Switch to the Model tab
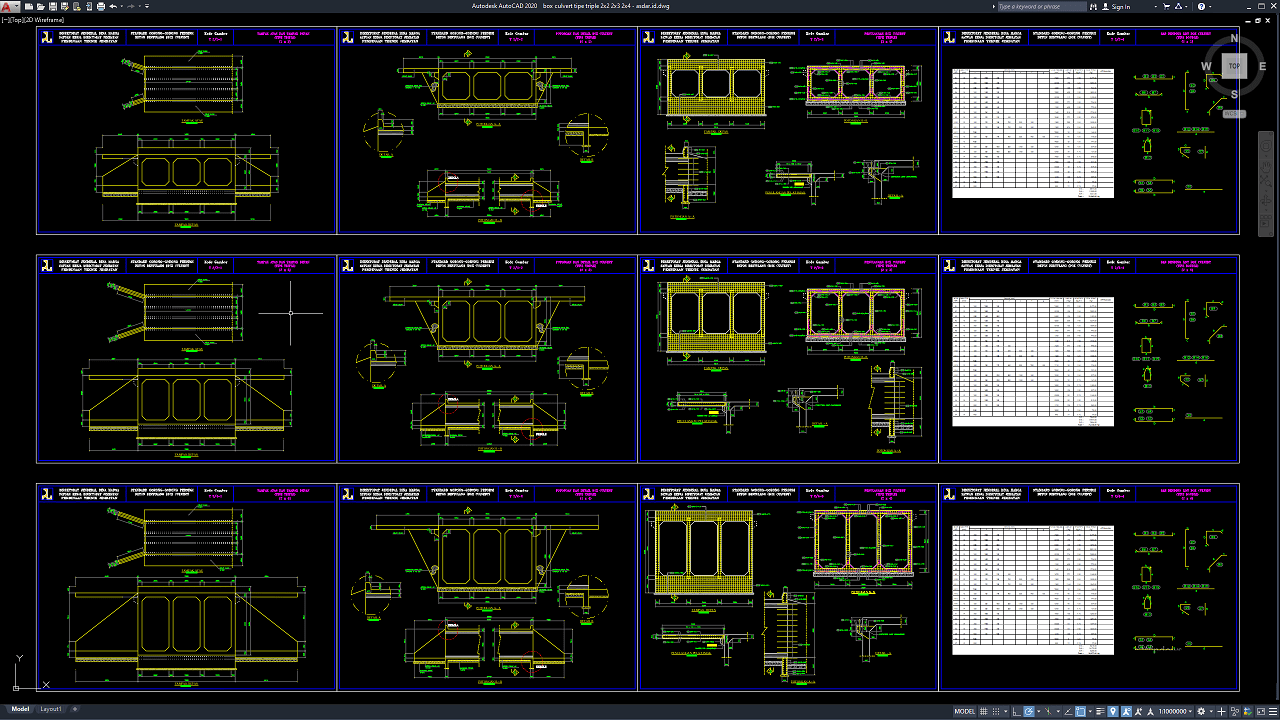The height and width of the screenshot is (720, 1280). click(x=20, y=709)
